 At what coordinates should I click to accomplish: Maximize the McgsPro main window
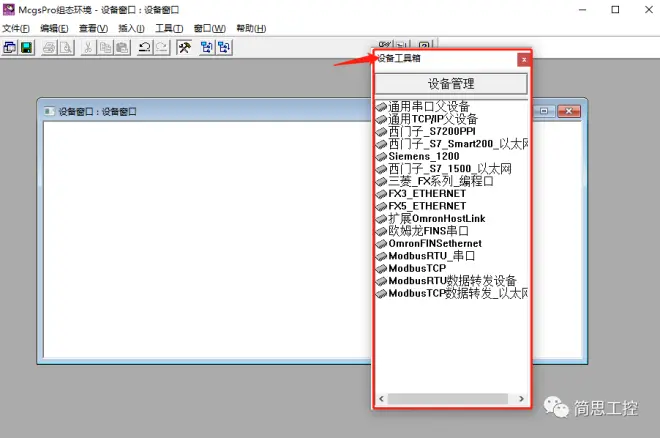(x=615, y=10)
